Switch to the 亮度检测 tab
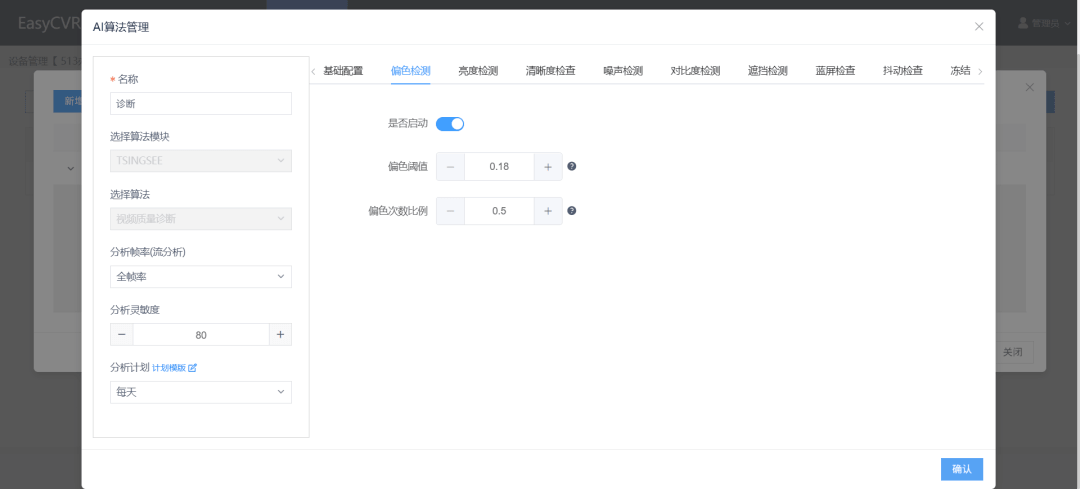 (x=478, y=70)
